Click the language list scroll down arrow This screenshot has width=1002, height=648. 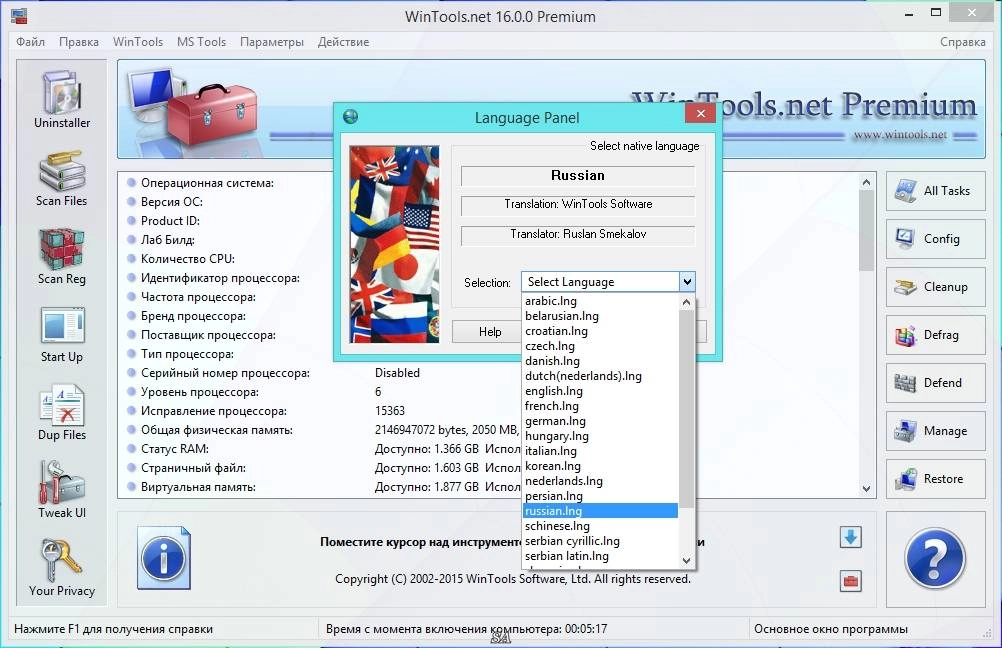tap(686, 560)
